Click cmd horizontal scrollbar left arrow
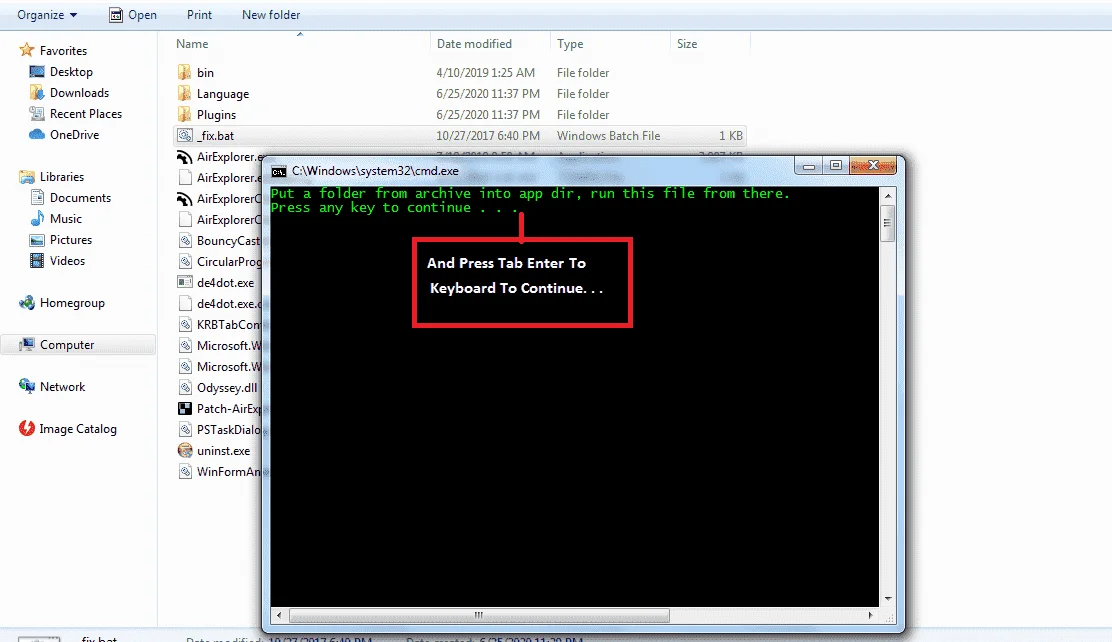The height and width of the screenshot is (642, 1112). click(x=279, y=615)
